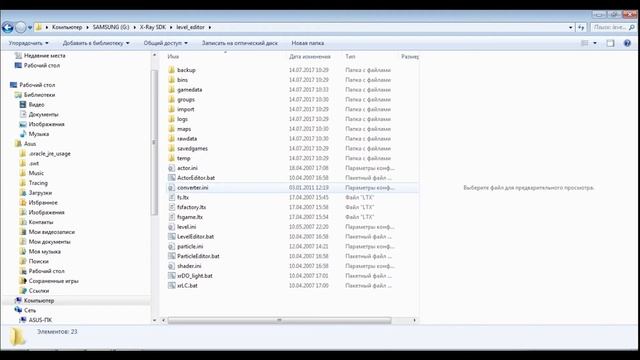Select the xrDO_light.bat file name
The width and height of the screenshot is (640, 360).
(195, 276)
